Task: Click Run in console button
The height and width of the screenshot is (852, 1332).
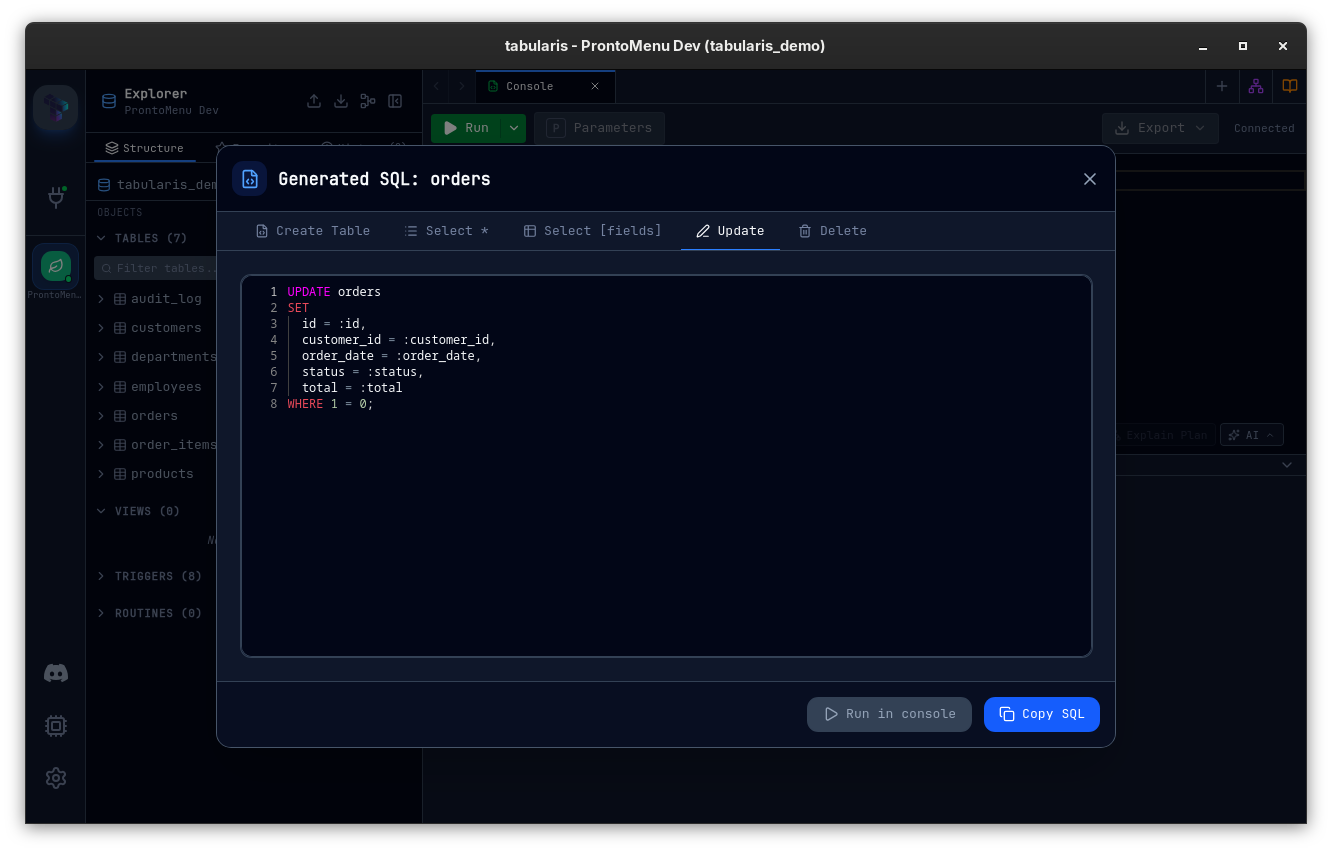Action: click(889, 714)
